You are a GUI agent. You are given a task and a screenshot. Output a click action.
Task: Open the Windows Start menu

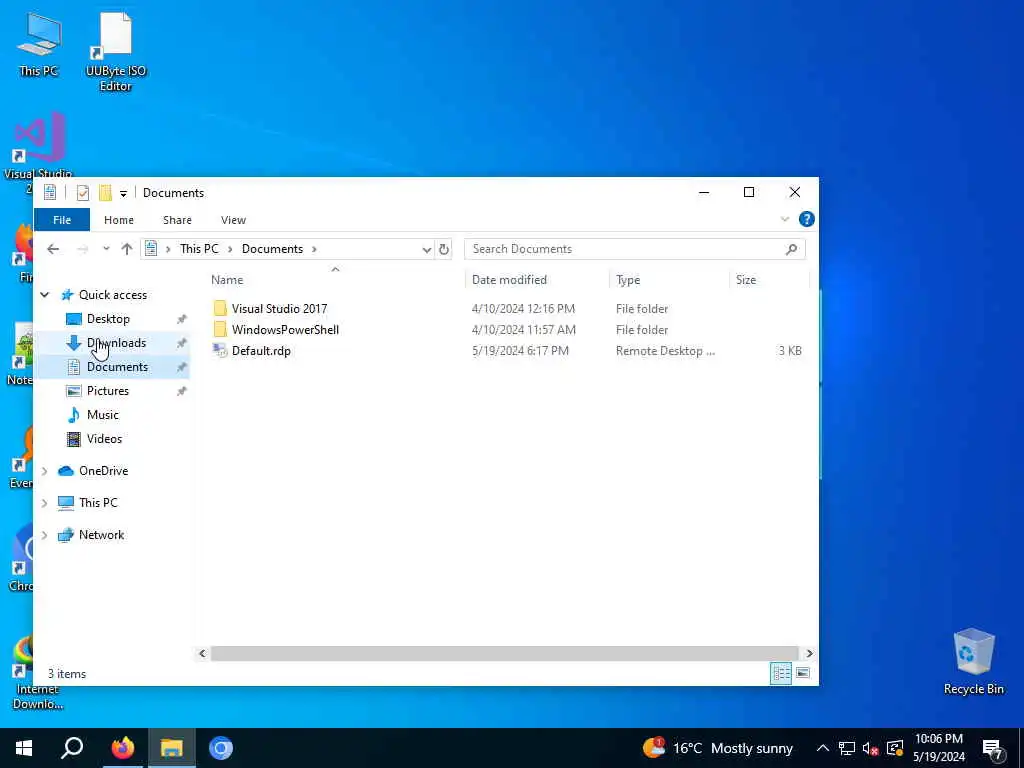click(x=24, y=748)
